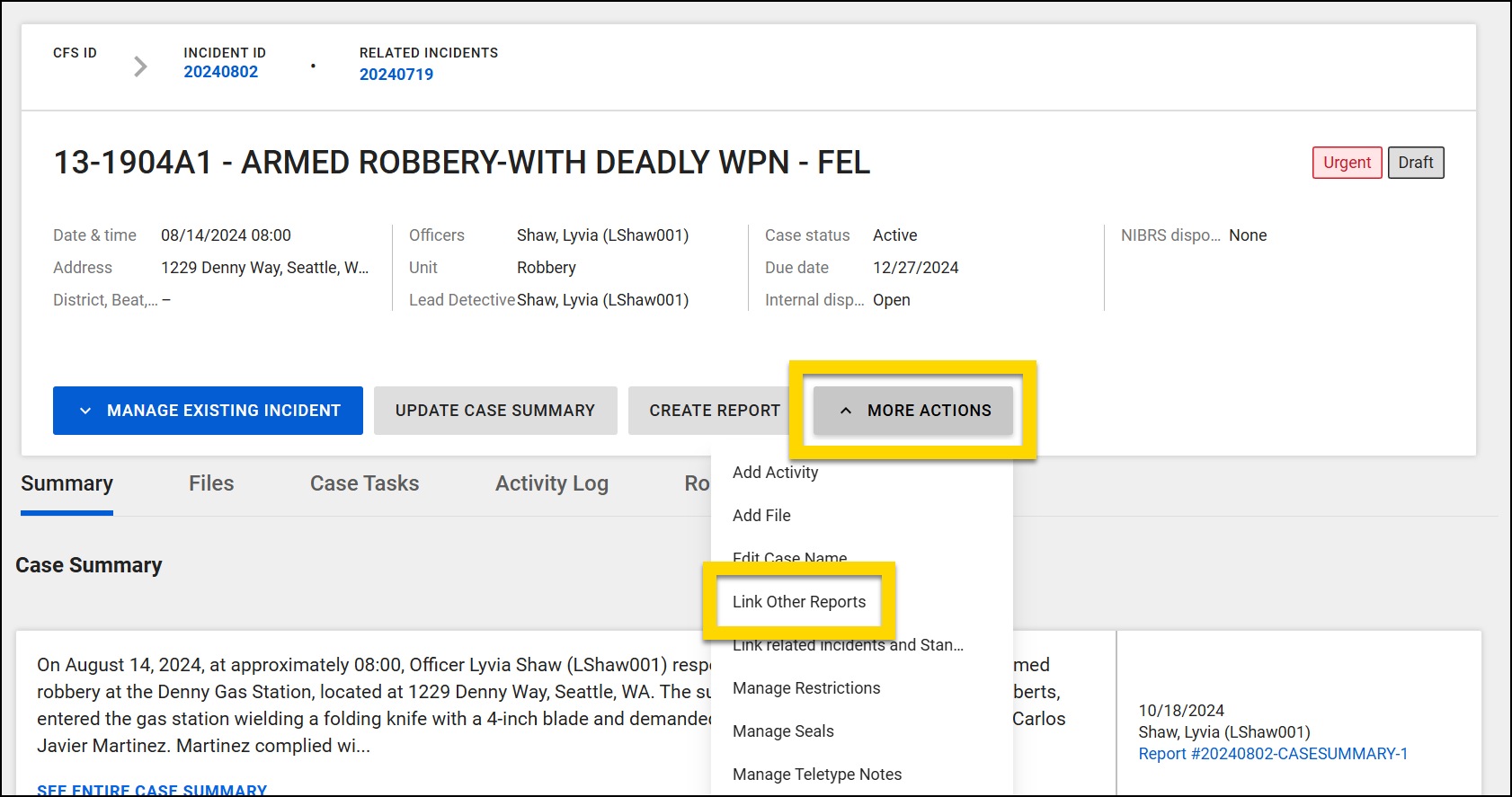Click the Case Summary heading
This screenshot has width=1512, height=797.
[89, 565]
